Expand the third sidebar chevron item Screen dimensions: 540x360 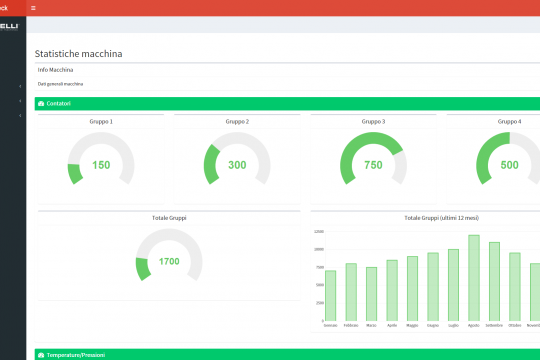20,115
